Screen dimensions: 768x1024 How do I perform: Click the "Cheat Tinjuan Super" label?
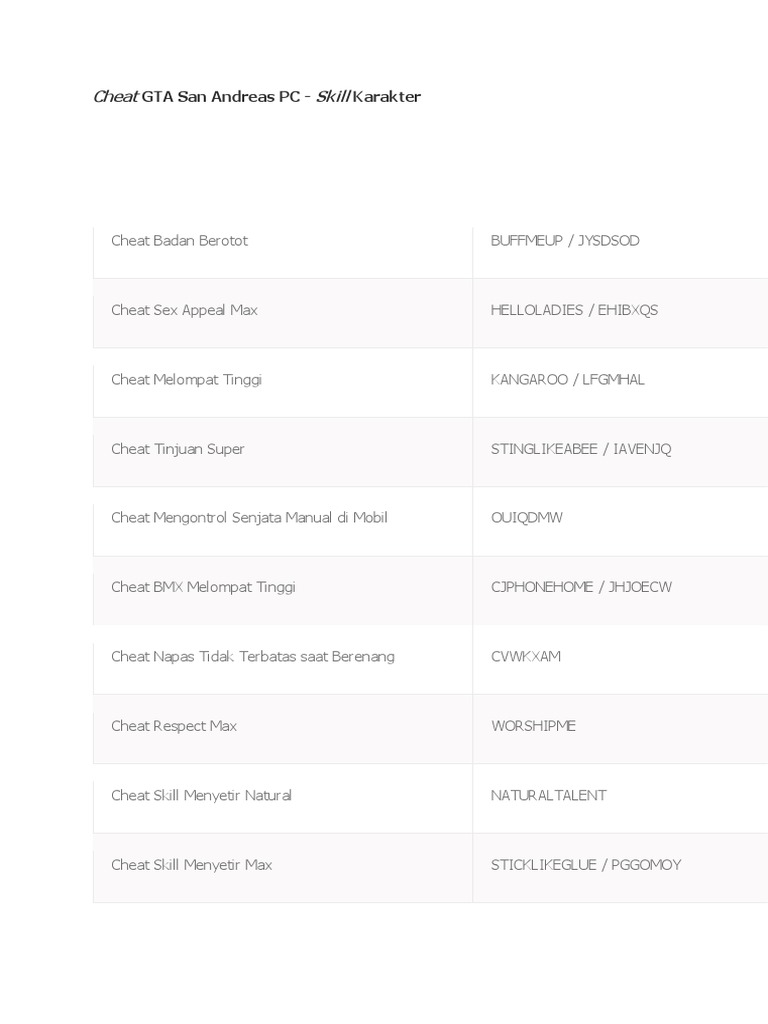178,449
